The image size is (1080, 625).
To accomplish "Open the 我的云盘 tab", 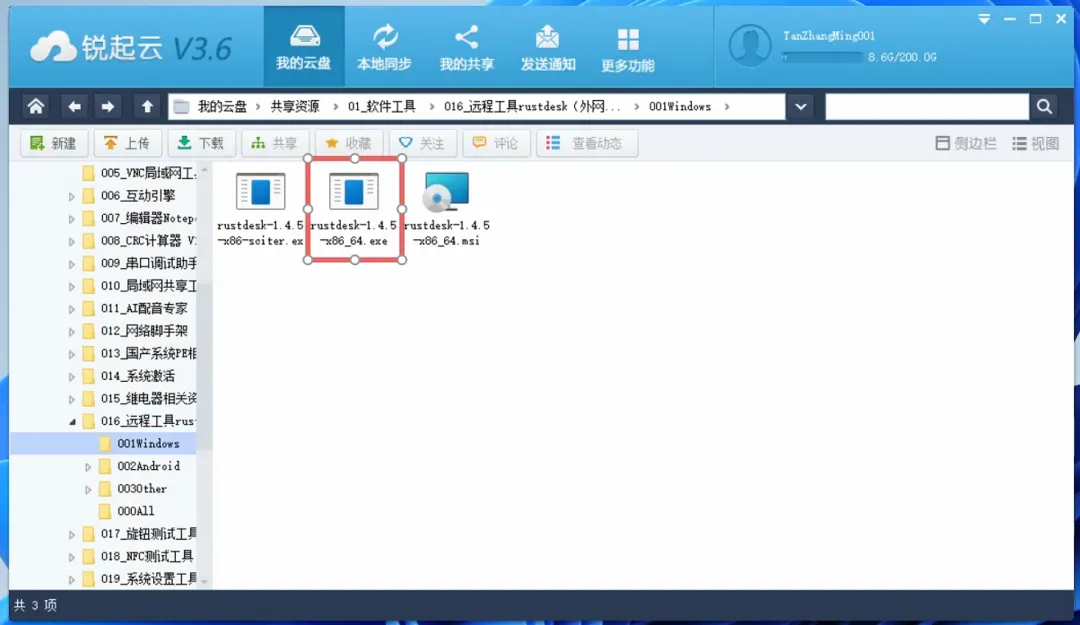I will click(x=304, y=47).
